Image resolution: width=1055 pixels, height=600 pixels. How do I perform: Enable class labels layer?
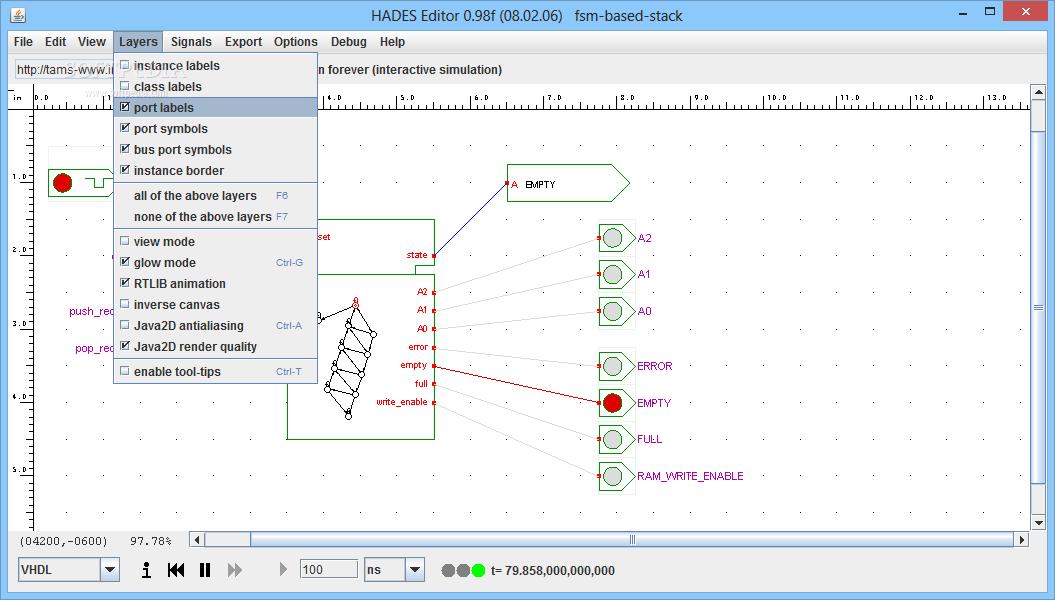(x=215, y=86)
